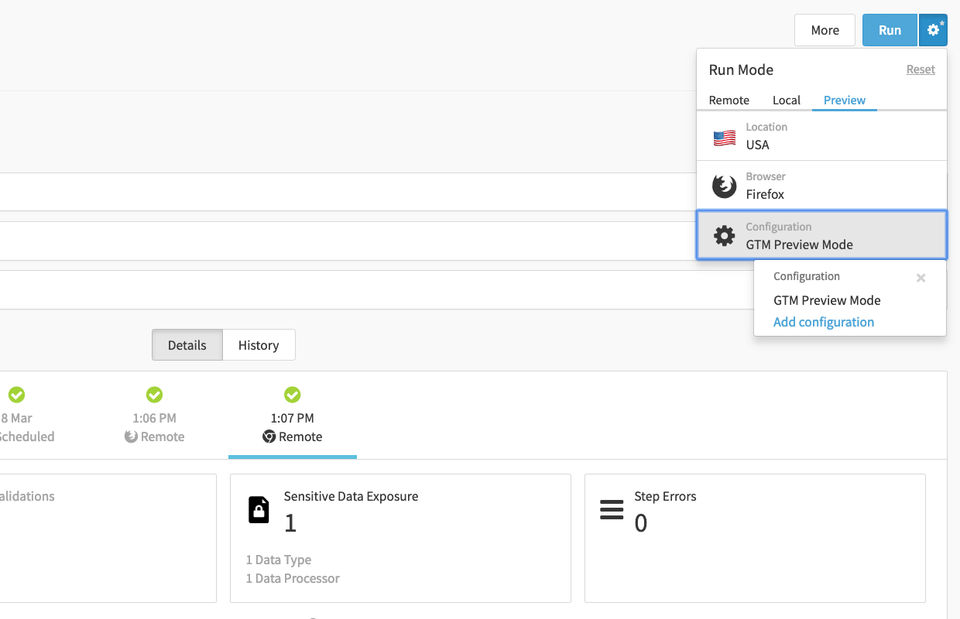Switch to Remote run mode tab

(x=729, y=100)
